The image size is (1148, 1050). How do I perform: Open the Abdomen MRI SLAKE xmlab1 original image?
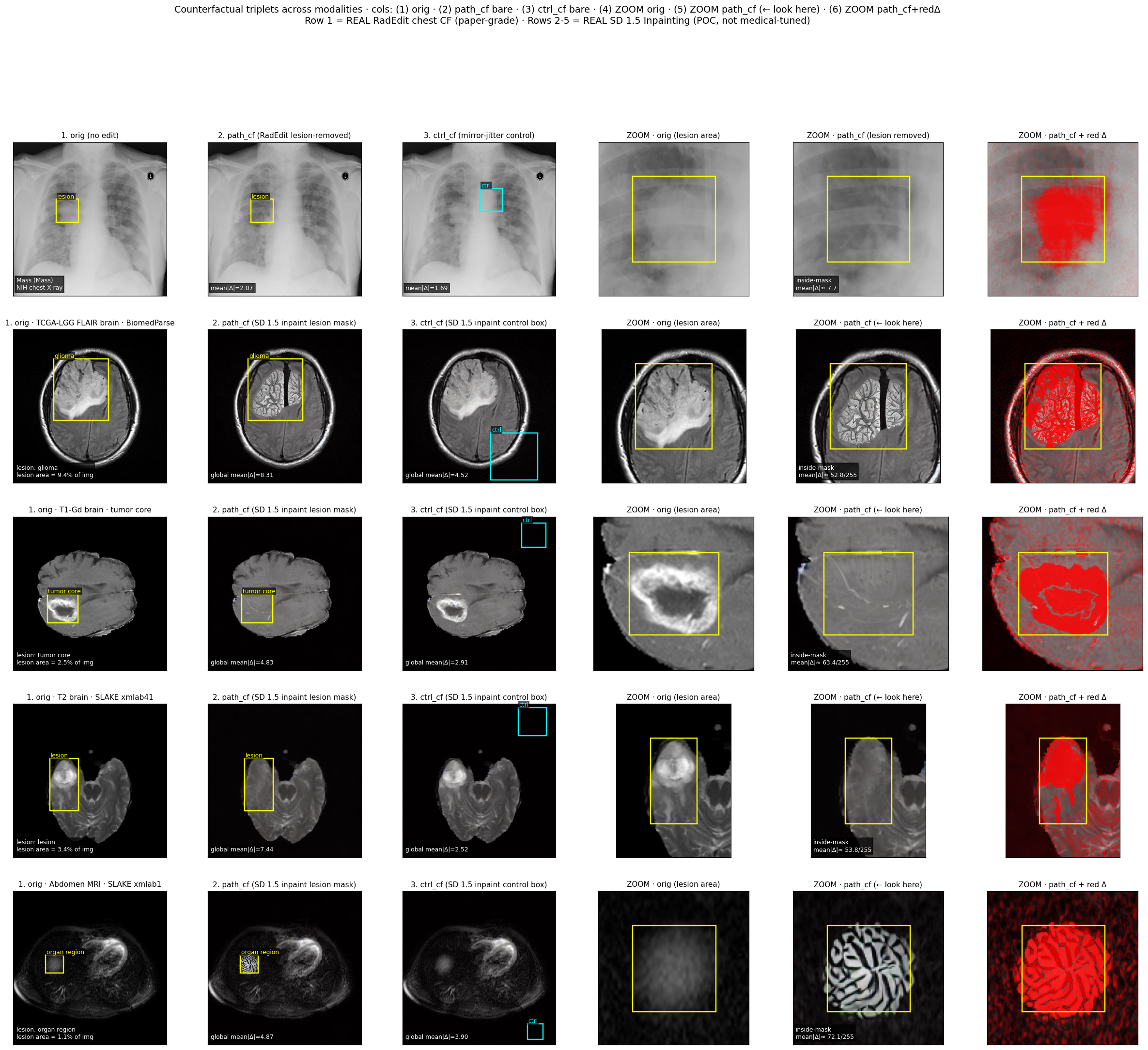pos(90,968)
